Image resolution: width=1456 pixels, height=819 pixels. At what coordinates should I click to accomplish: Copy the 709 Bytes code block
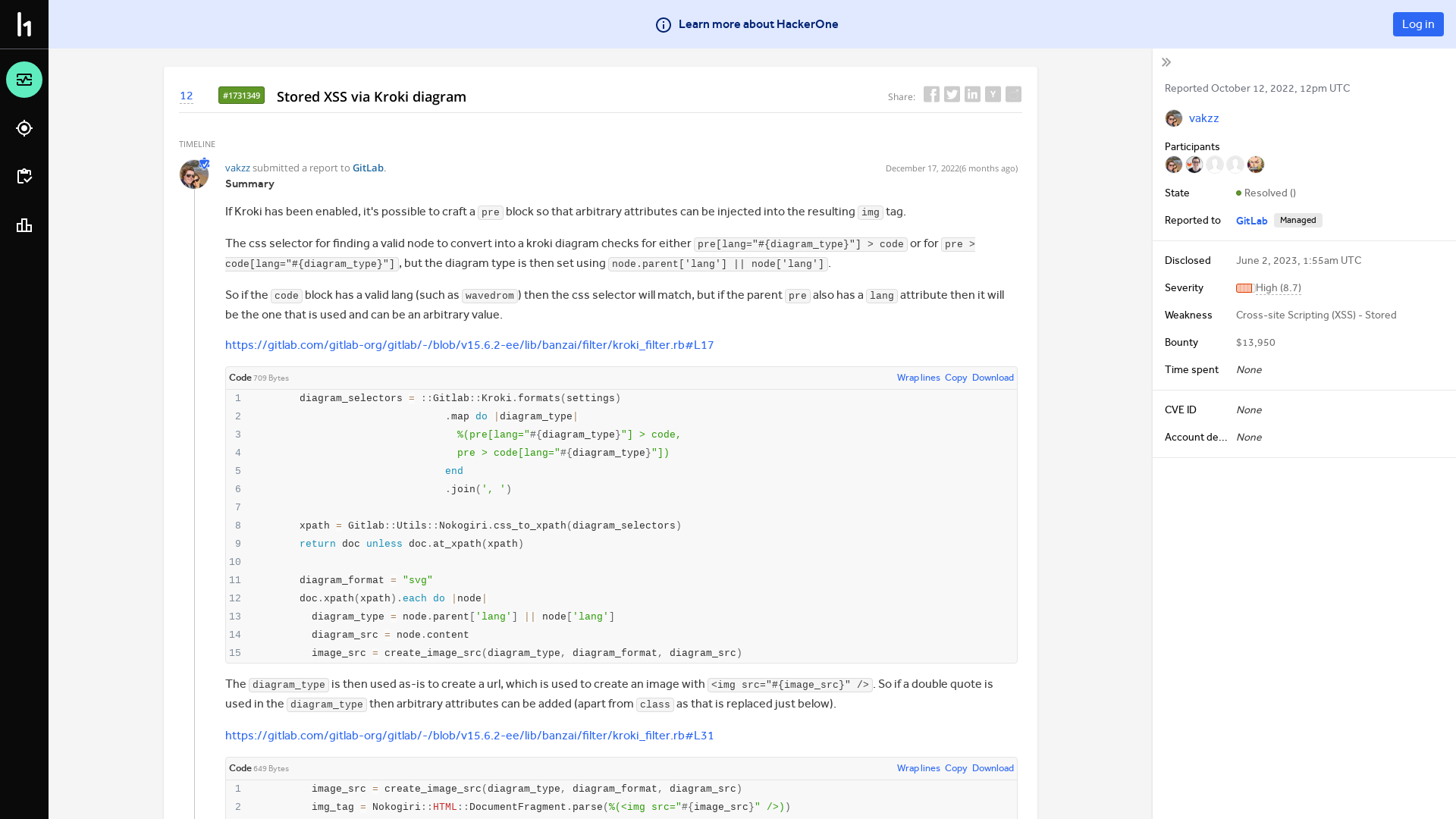[x=955, y=378]
